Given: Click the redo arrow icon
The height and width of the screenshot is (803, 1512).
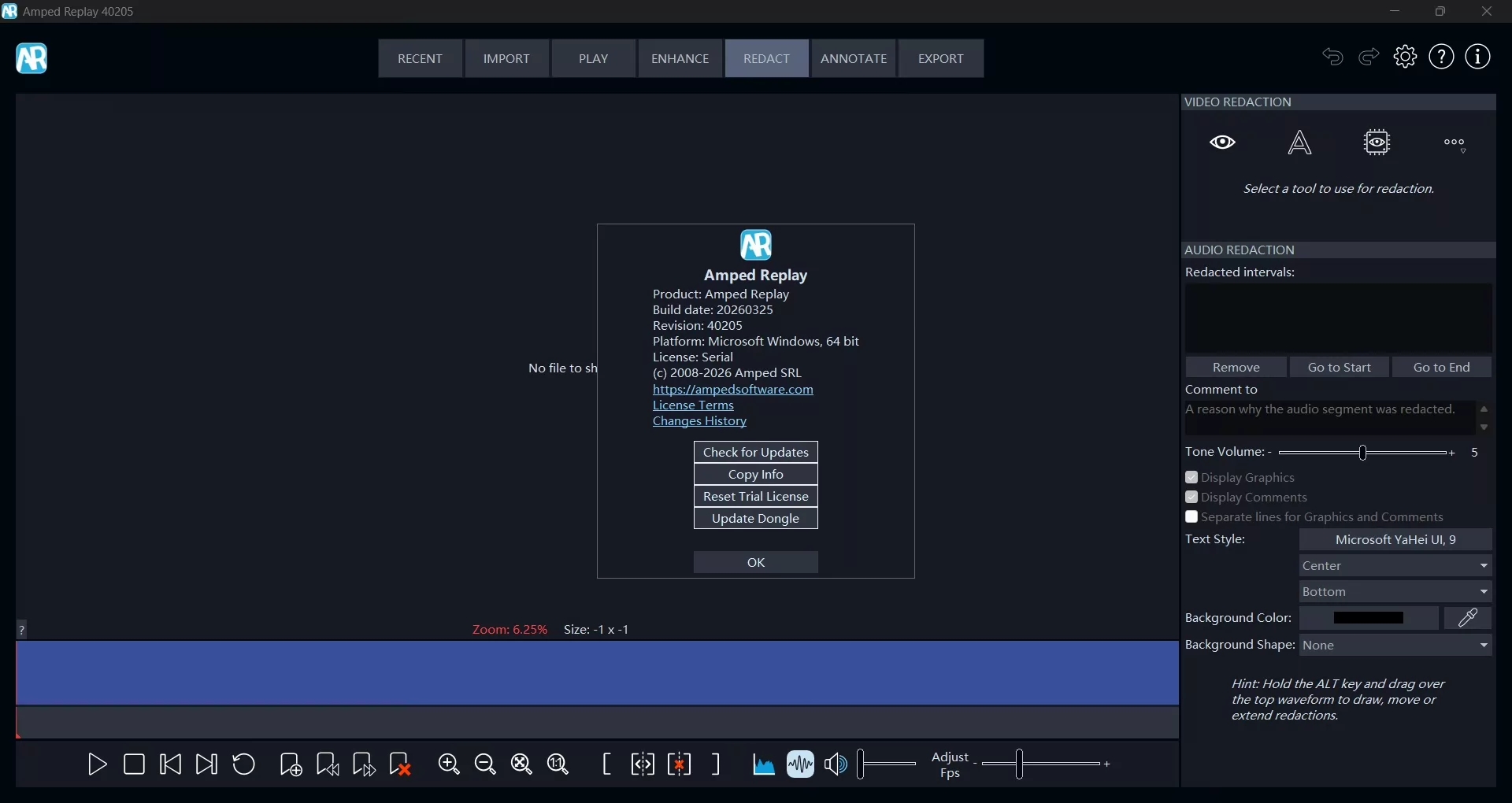Looking at the screenshot, I should (1370, 57).
